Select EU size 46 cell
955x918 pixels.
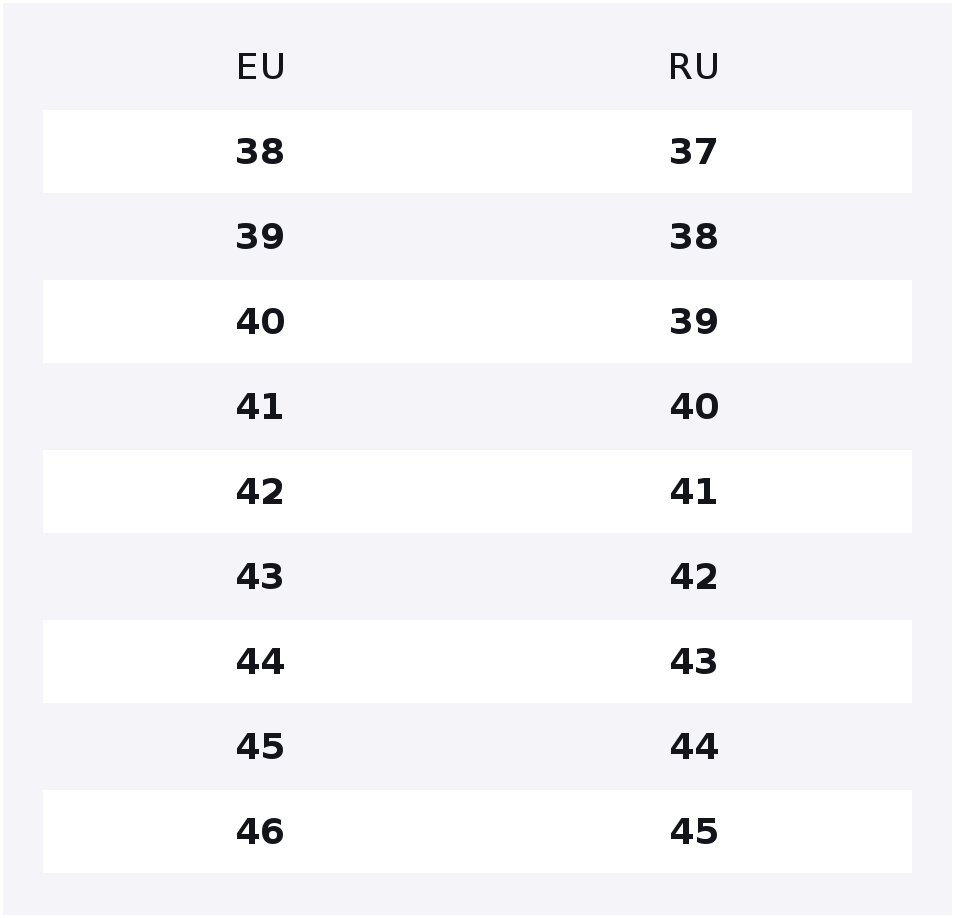point(260,831)
